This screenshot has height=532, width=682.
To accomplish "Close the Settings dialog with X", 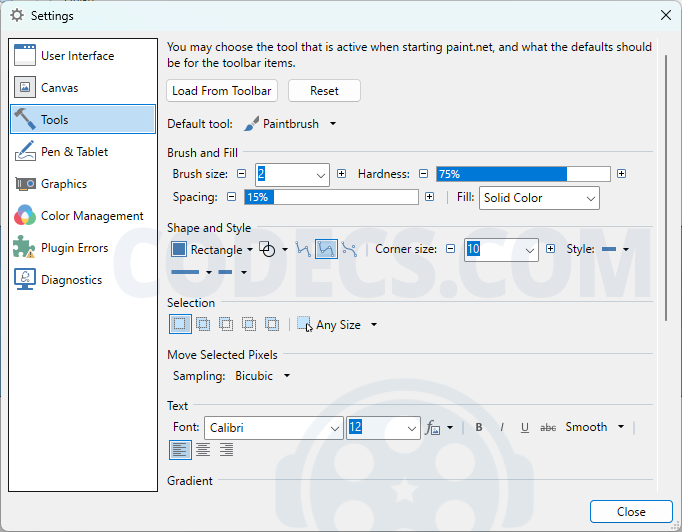I will pos(665,15).
